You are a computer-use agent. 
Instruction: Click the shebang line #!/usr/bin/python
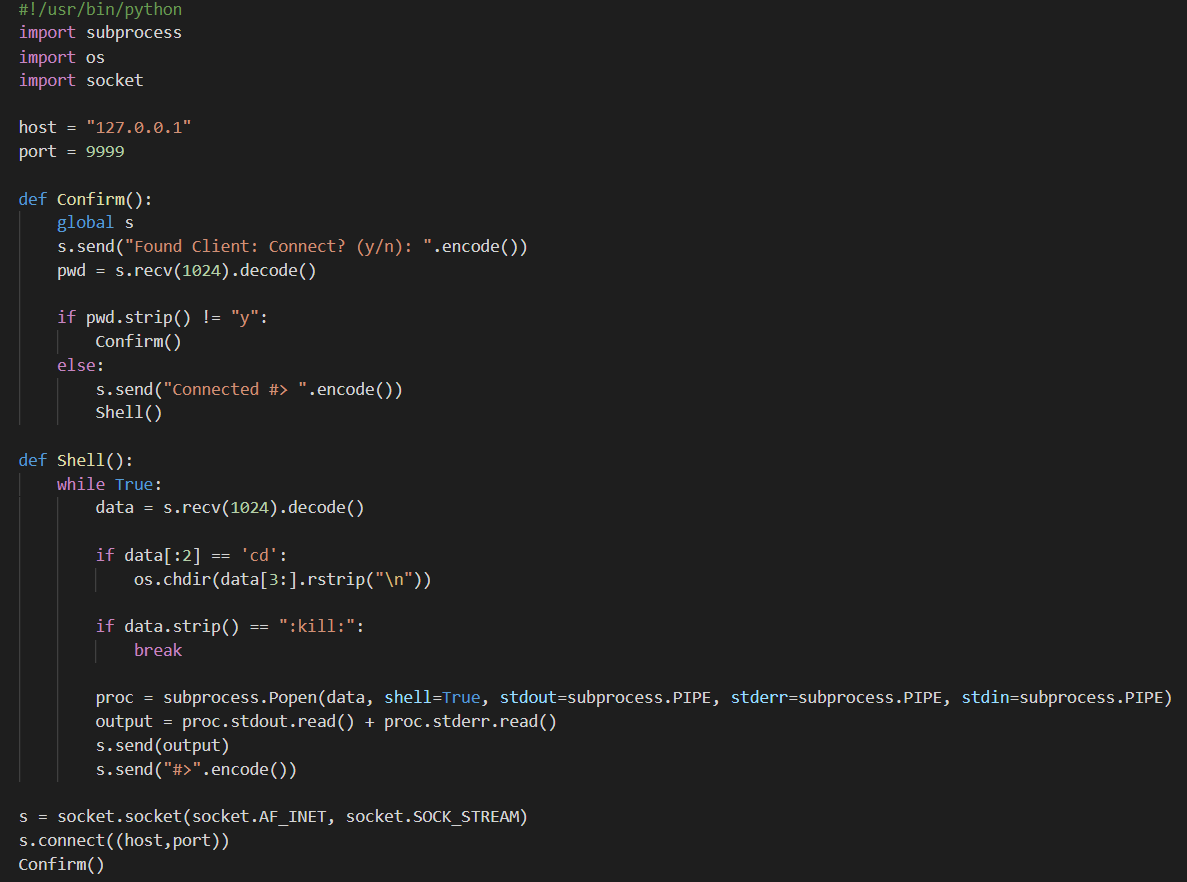[100, 9]
